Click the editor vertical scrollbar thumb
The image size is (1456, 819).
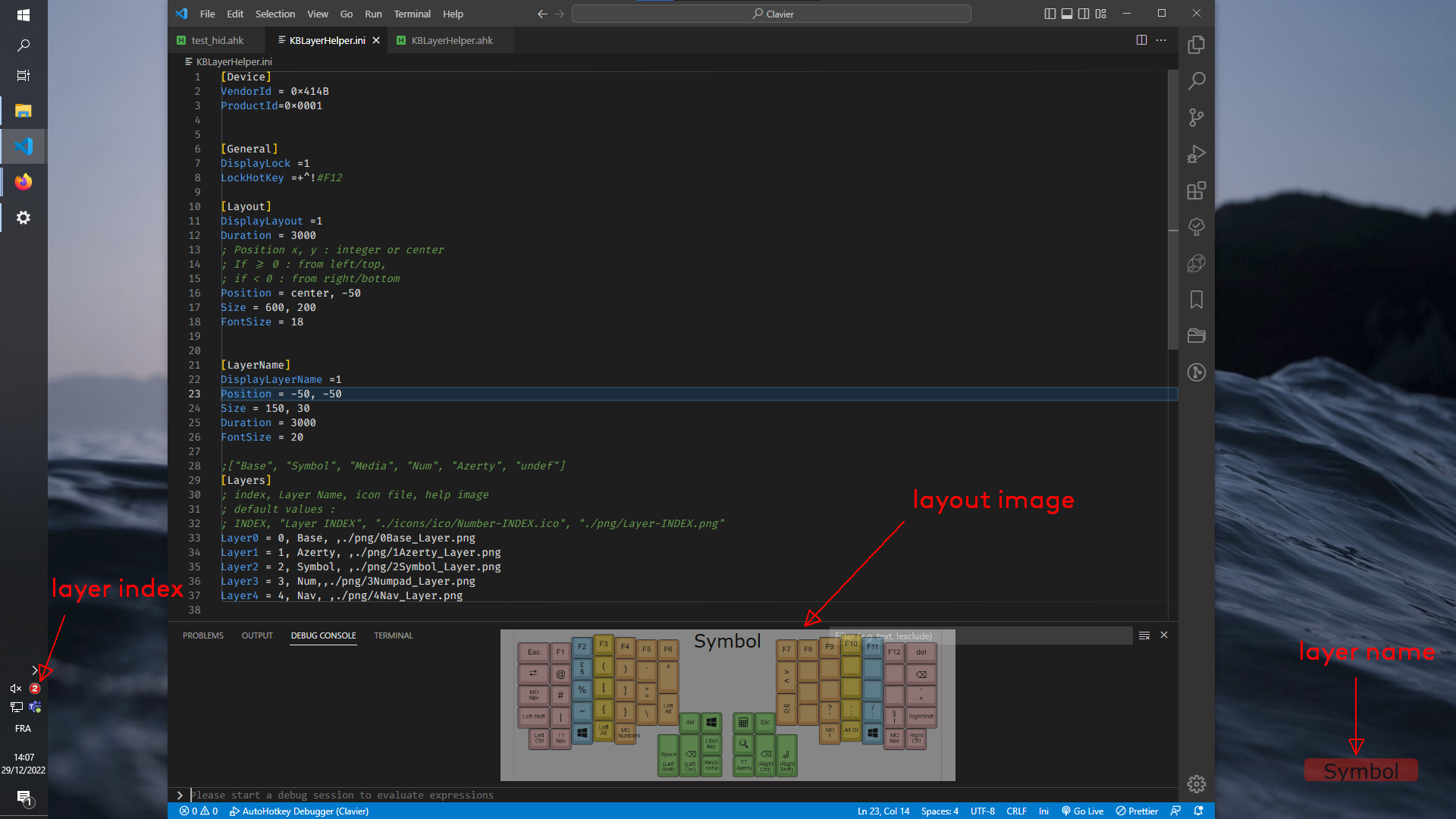(x=1172, y=209)
